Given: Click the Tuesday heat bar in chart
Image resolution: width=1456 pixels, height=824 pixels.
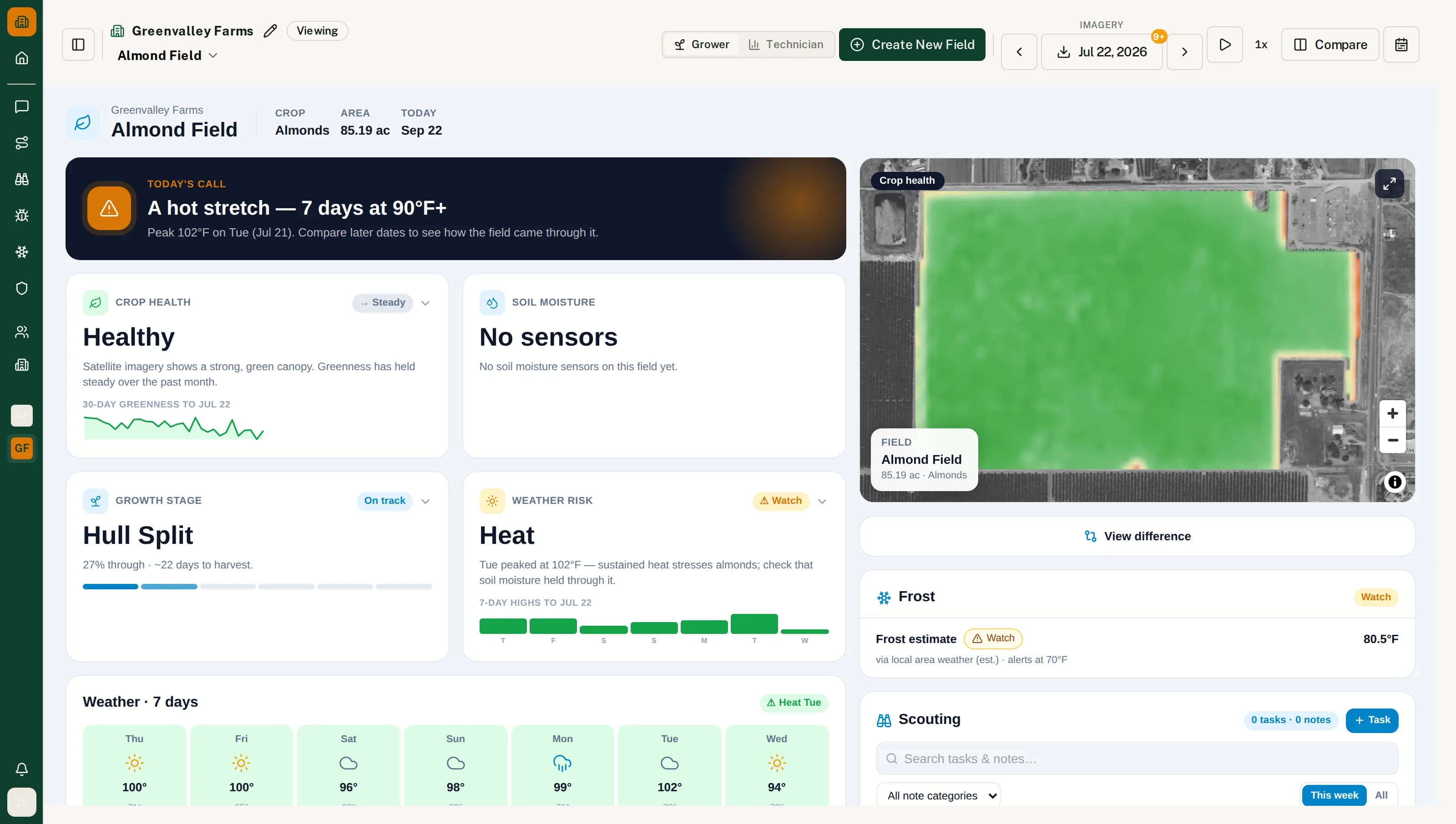Looking at the screenshot, I should tap(754, 623).
